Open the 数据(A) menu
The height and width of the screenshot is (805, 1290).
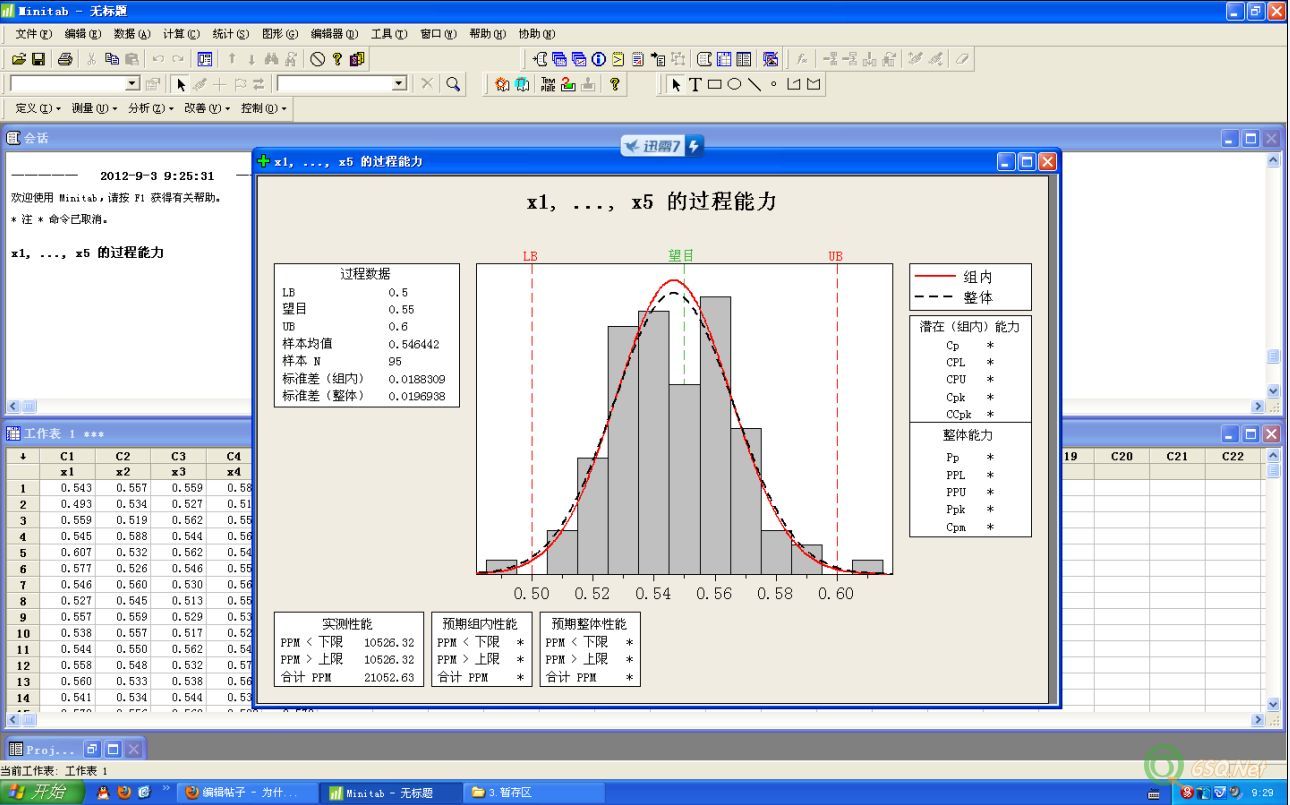(132, 33)
